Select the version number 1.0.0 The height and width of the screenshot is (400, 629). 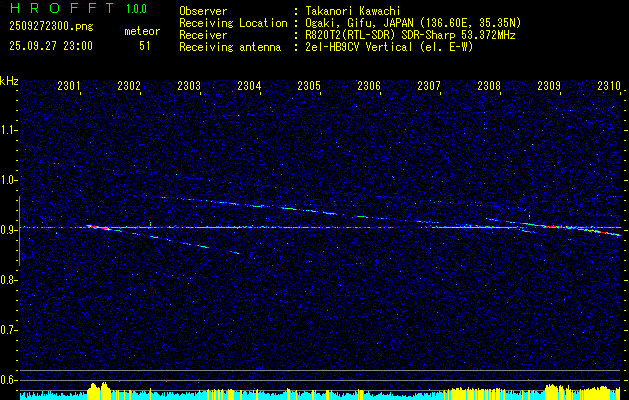pos(136,9)
